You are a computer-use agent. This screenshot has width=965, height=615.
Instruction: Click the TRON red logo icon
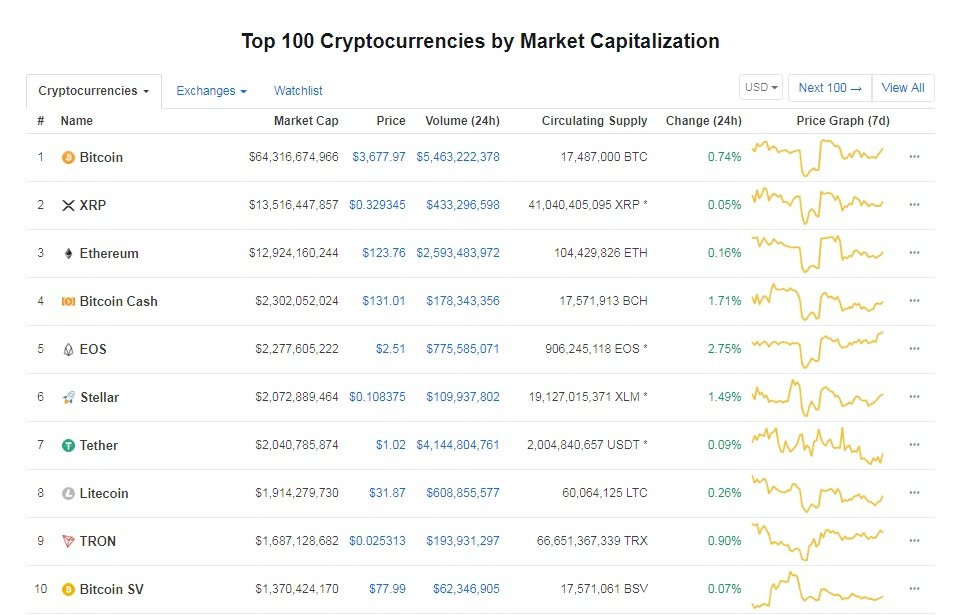68,541
